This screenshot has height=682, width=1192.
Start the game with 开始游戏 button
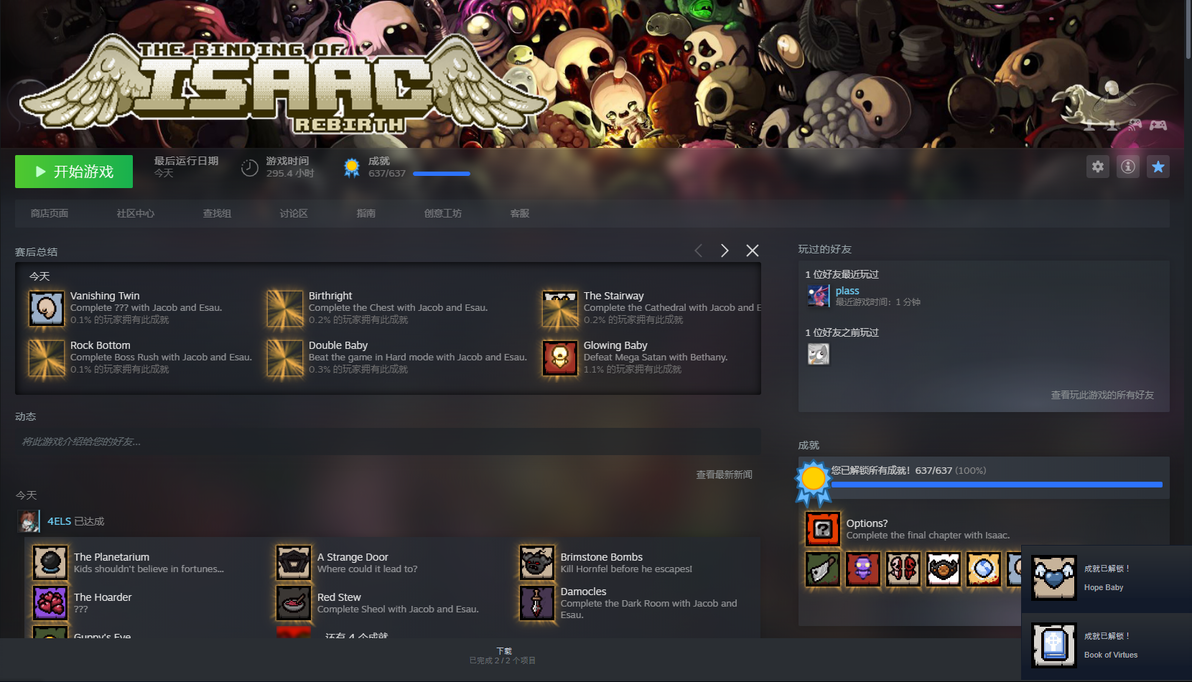[74, 171]
